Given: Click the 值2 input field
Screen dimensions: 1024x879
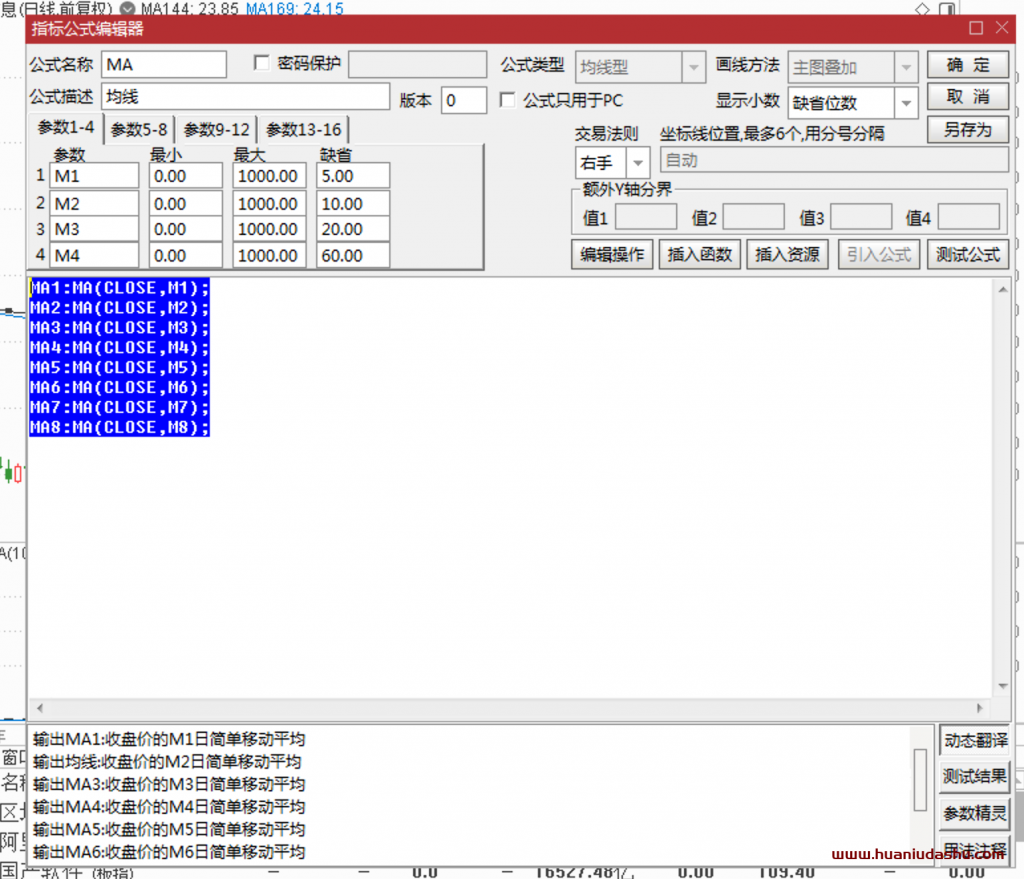Looking at the screenshot, I should 754,217.
